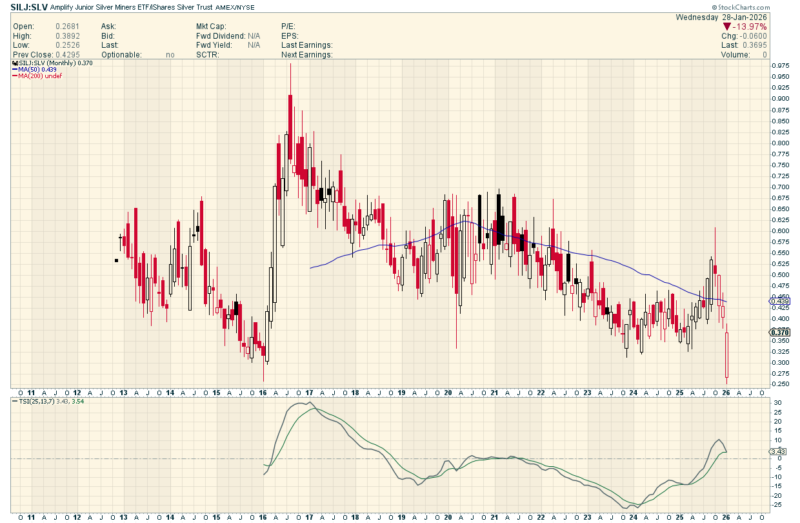The width and height of the screenshot is (800, 523).
Task: Click the 0.370 current price label on axis
Action: [x=780, y=332]
